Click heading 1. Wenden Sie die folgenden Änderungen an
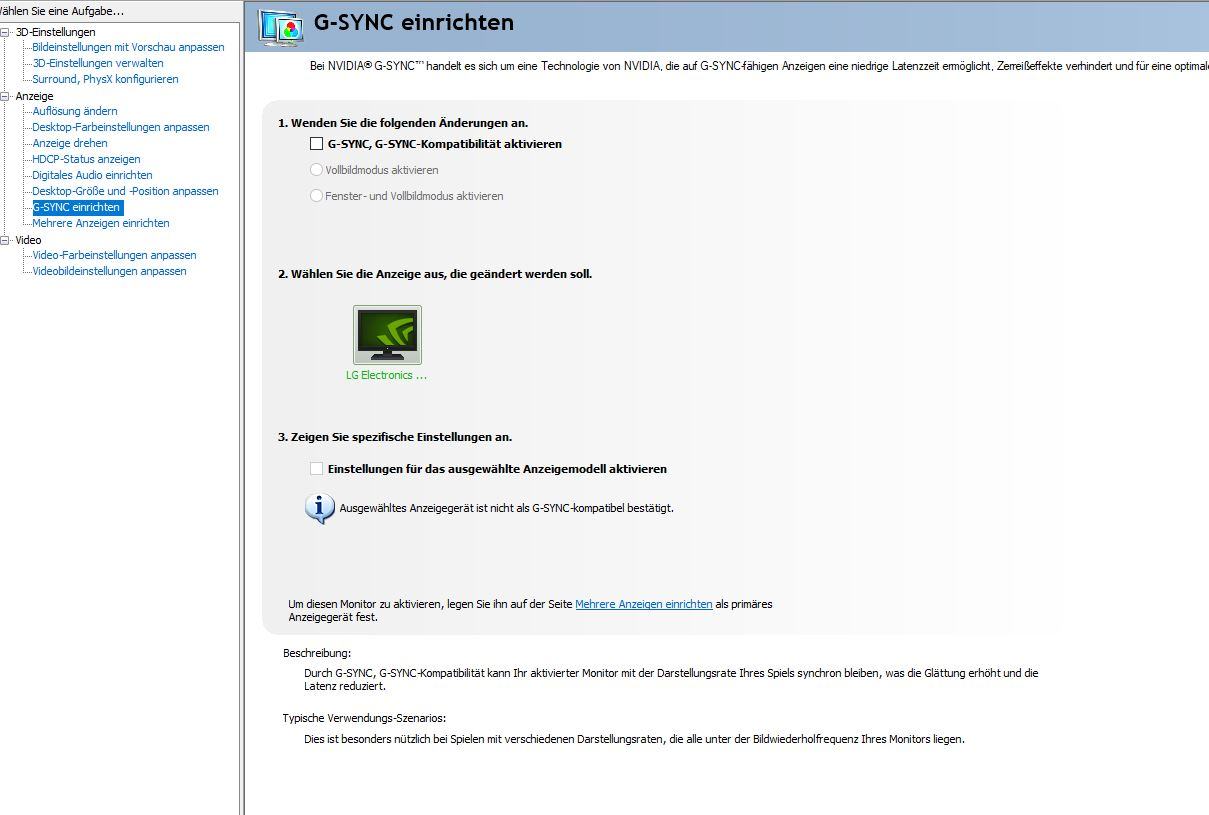This screenshot has height=815, width=1209. (x=403, y=123)
